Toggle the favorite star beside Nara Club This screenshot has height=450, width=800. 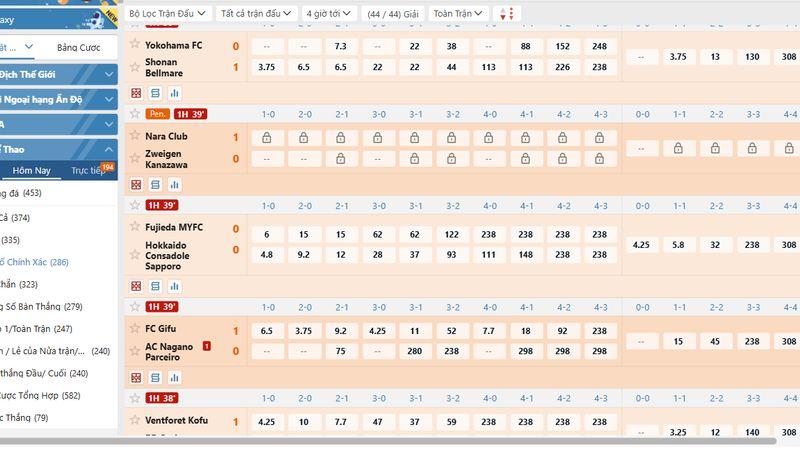click(135, 136)
